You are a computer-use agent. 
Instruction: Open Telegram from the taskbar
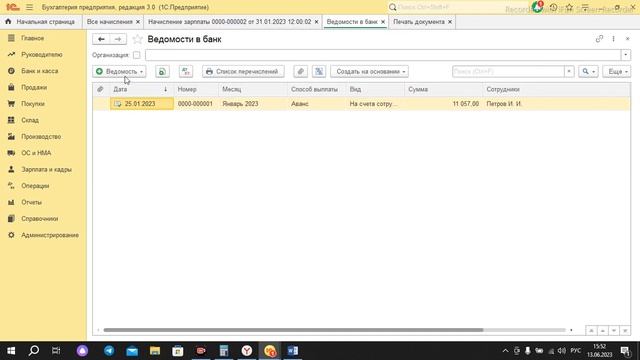[109, 351]
